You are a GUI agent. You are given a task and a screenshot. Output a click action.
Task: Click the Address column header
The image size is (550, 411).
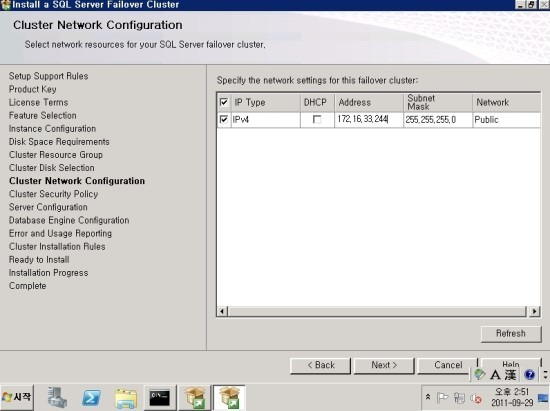[369, 102]
